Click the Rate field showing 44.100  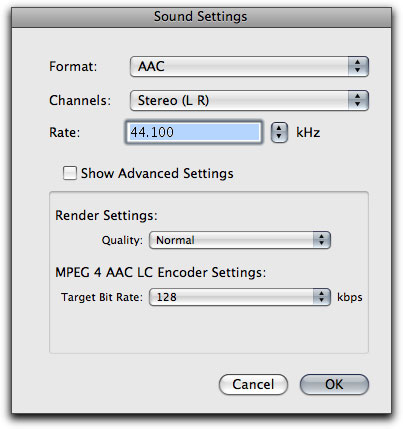click(194, 132)
